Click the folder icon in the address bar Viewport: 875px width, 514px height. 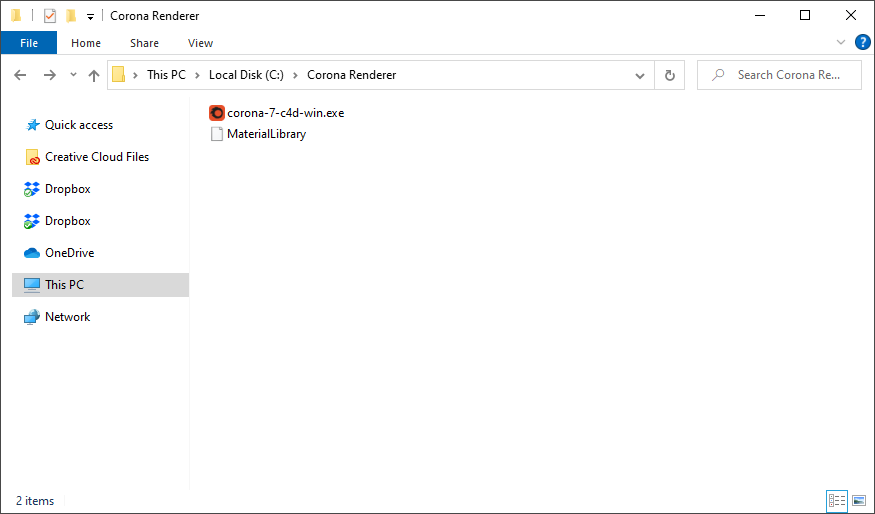(x=118, y=75)
